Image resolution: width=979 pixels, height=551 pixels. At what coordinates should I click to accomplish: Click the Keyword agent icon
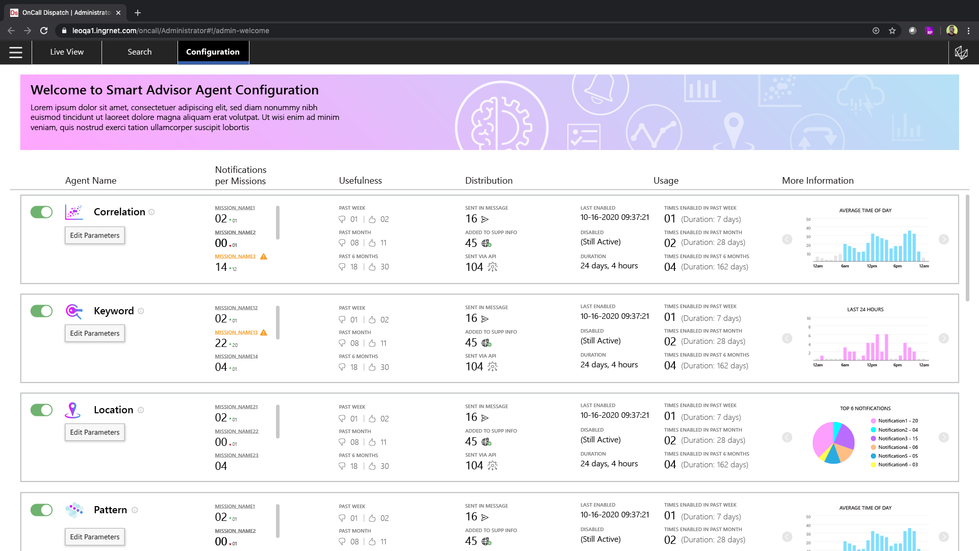pos(74,311)
